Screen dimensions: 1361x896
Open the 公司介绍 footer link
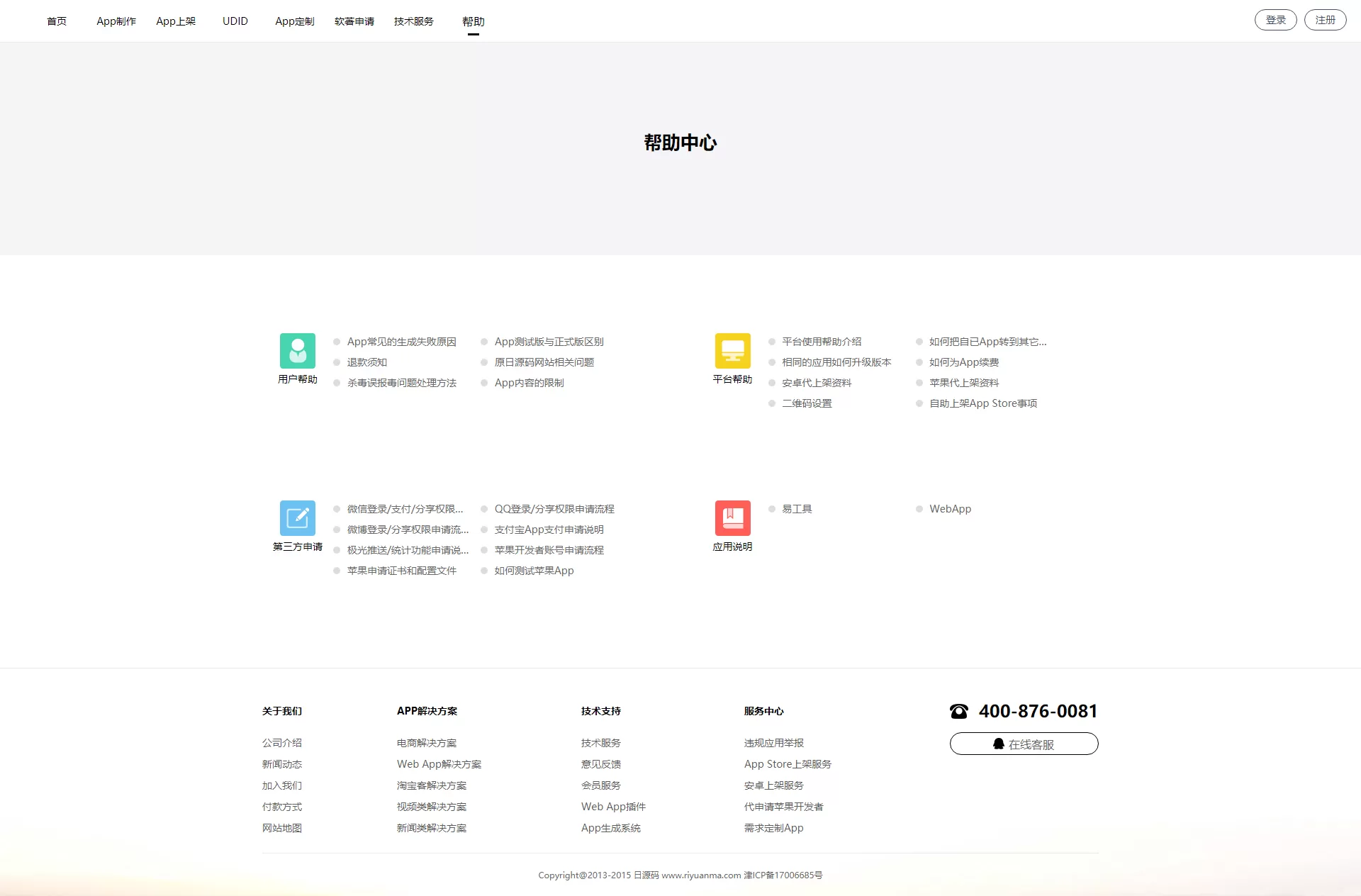[x=281, y=743]
